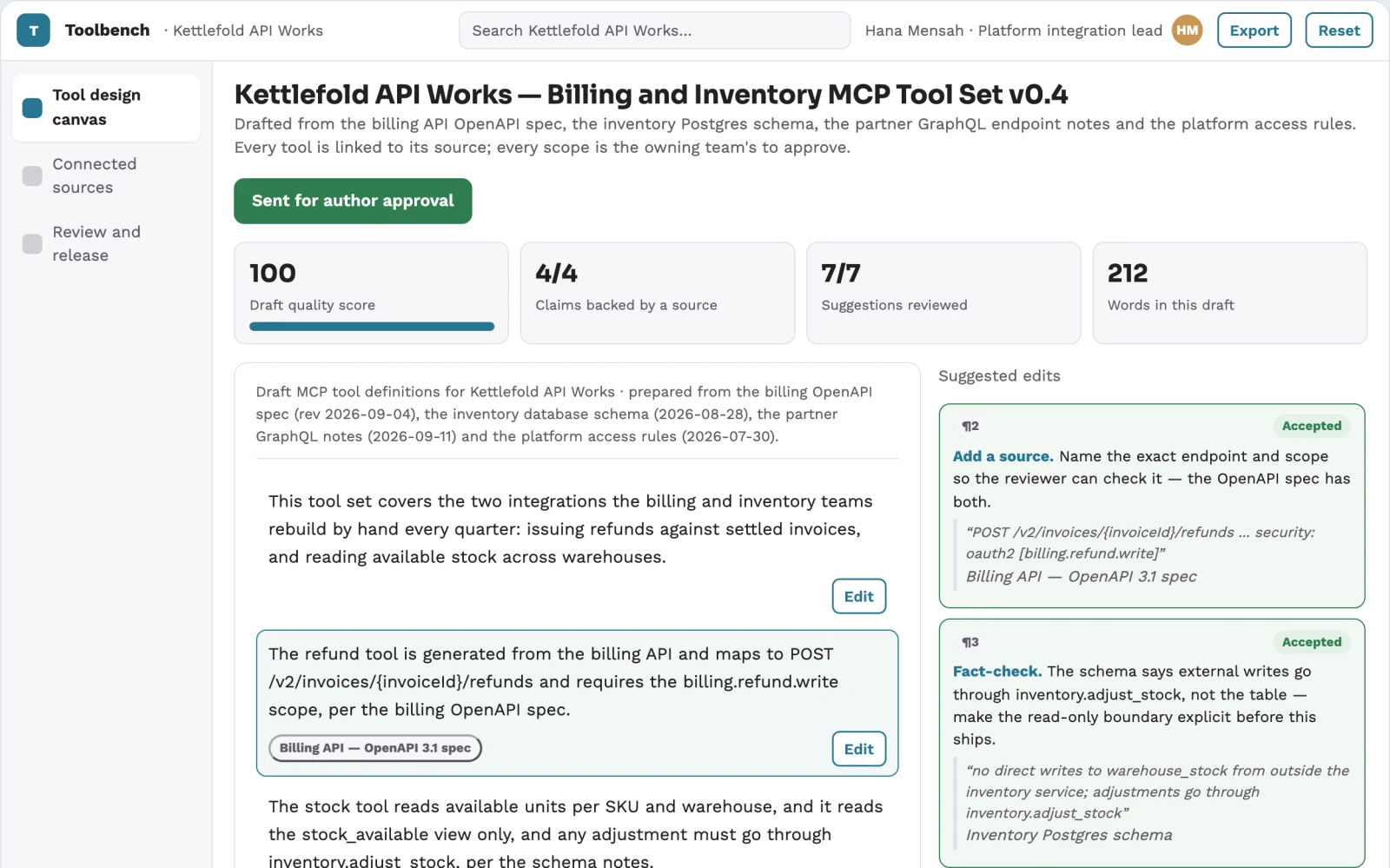Image resolution: width=1390 pixels, height=868 pixels.
Task: Click the Kettlefold API Works breadcrumb
Action: tap(248, 30)
